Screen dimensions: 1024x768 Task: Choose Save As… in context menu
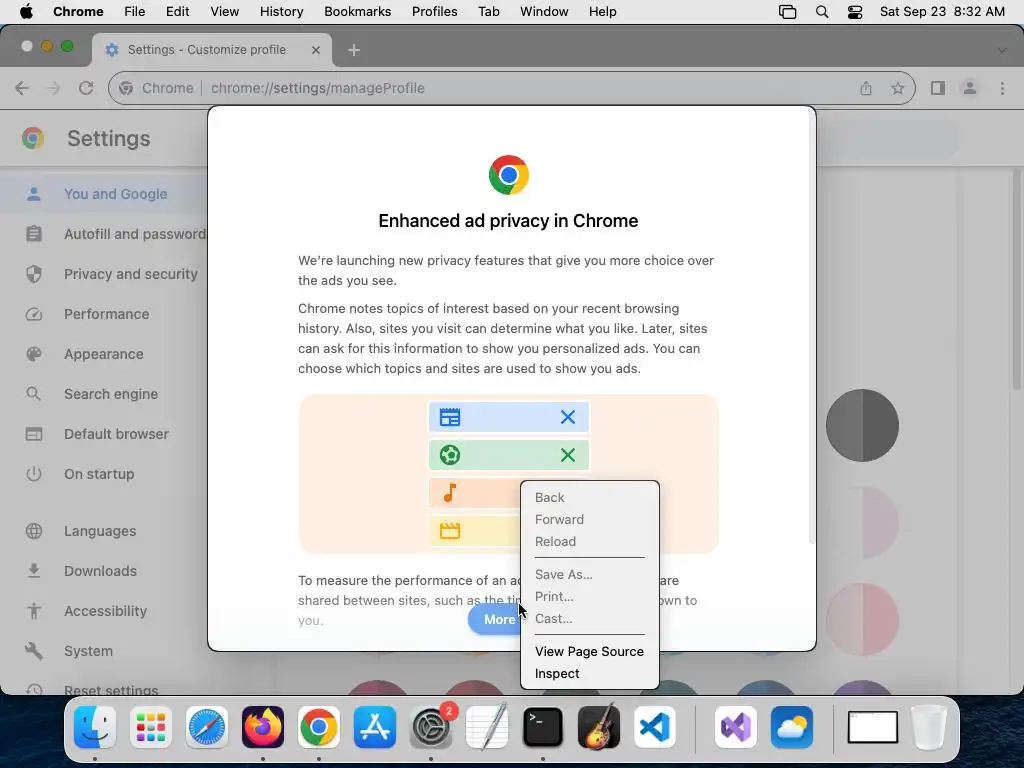[564, 575]
